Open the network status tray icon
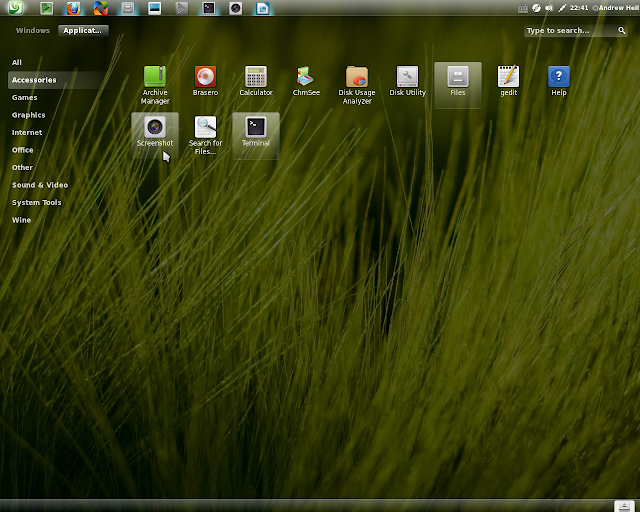This screenshot has width=640, height=512. tap(536, 8)
